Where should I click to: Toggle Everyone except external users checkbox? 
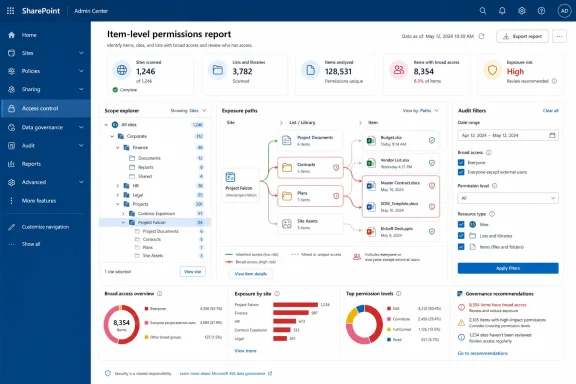tap(461, 172)
